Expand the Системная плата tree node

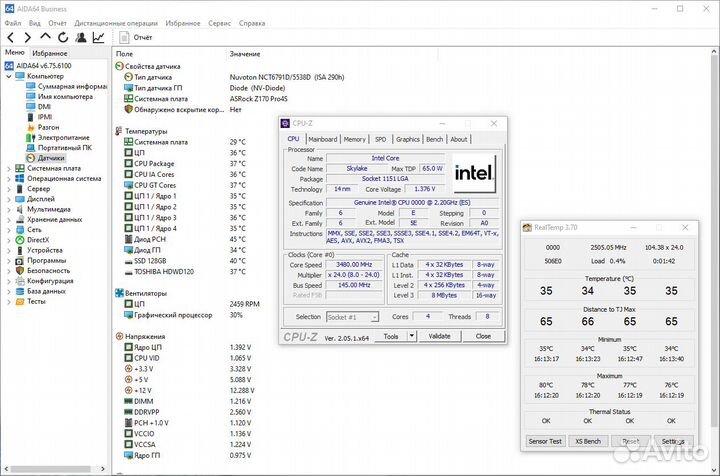(x=9, y=168)
